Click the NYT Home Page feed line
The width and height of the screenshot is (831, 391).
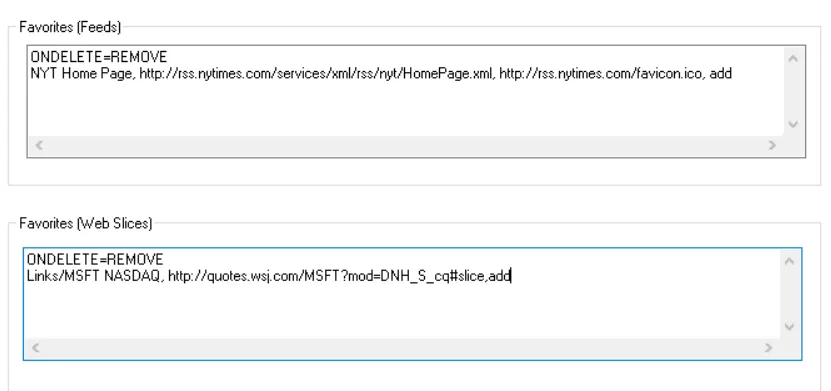click(x=381, y=74)
